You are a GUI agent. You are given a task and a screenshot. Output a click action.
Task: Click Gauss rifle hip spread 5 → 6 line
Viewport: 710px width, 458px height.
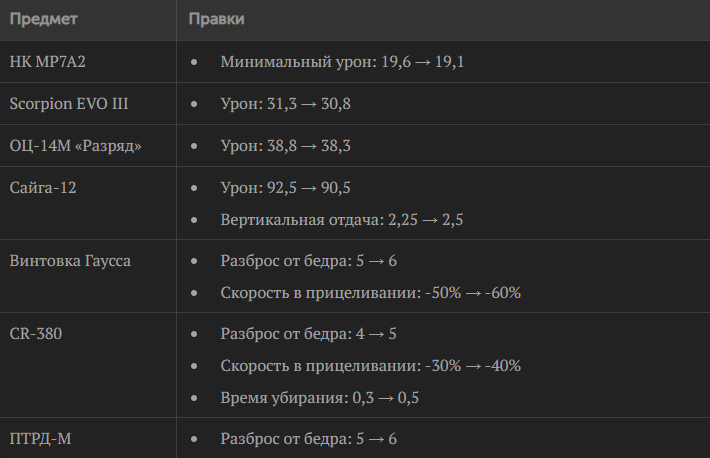click(x=308, y=261)
